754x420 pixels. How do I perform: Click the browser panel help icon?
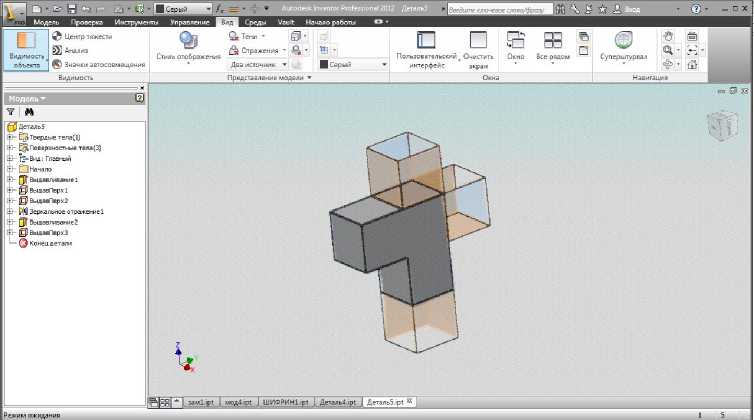[139, 98]
